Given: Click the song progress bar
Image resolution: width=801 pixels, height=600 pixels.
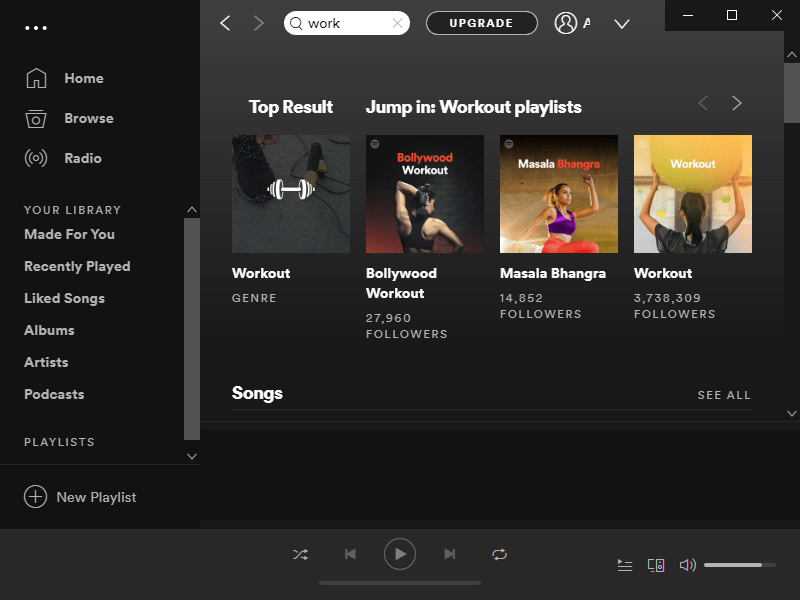Looking at the screenshot, I should (400, 583).
